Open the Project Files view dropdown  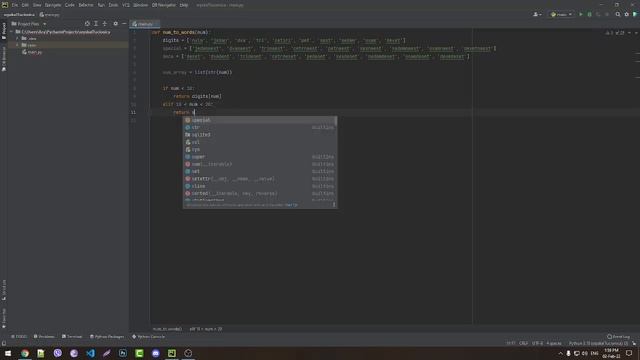pos(29,24)
